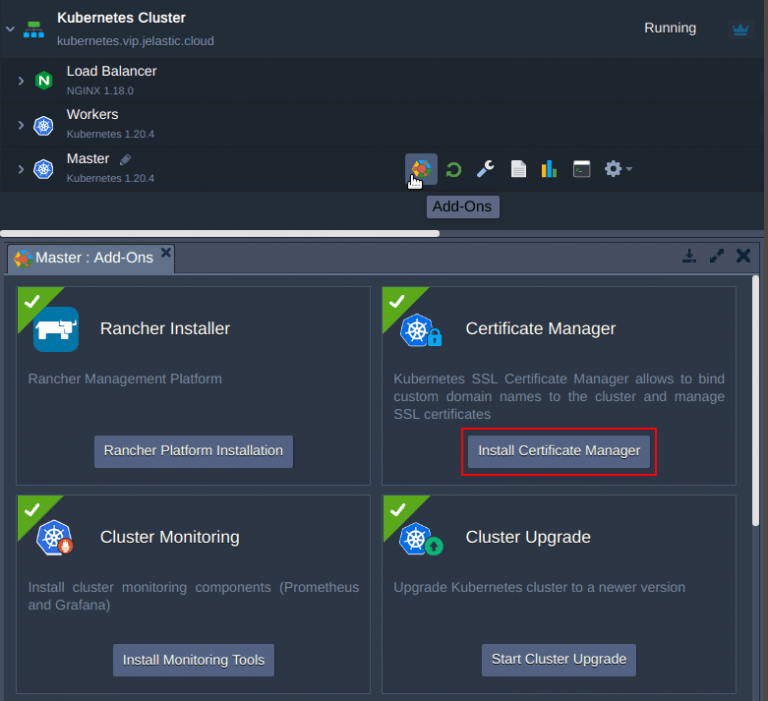Click the Rancher Management Platform description

click(125, 379)
